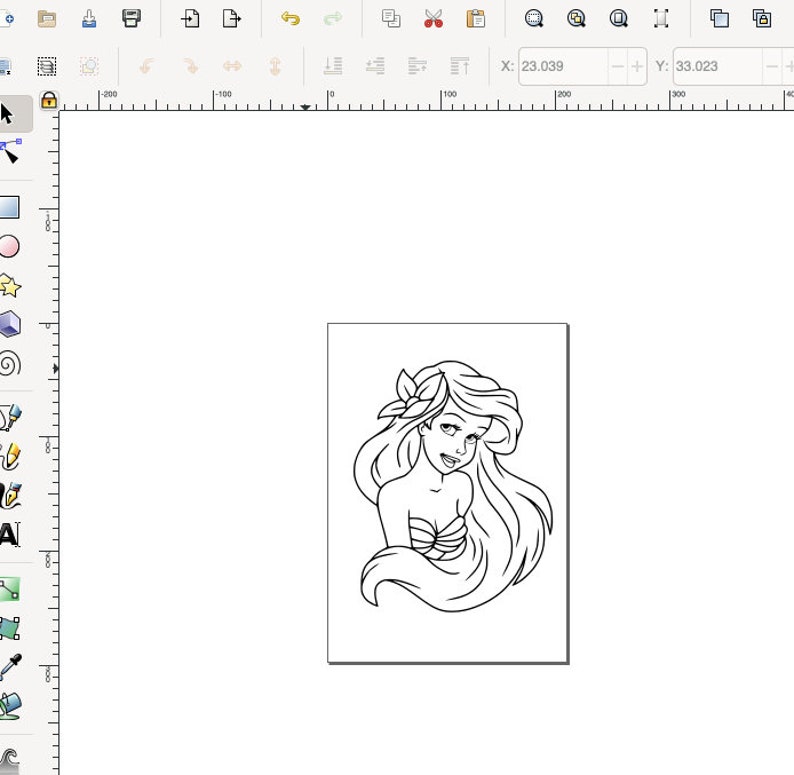
Task: Raise selection one step icon
Action: pyautogui.click(x=417, y=66)
